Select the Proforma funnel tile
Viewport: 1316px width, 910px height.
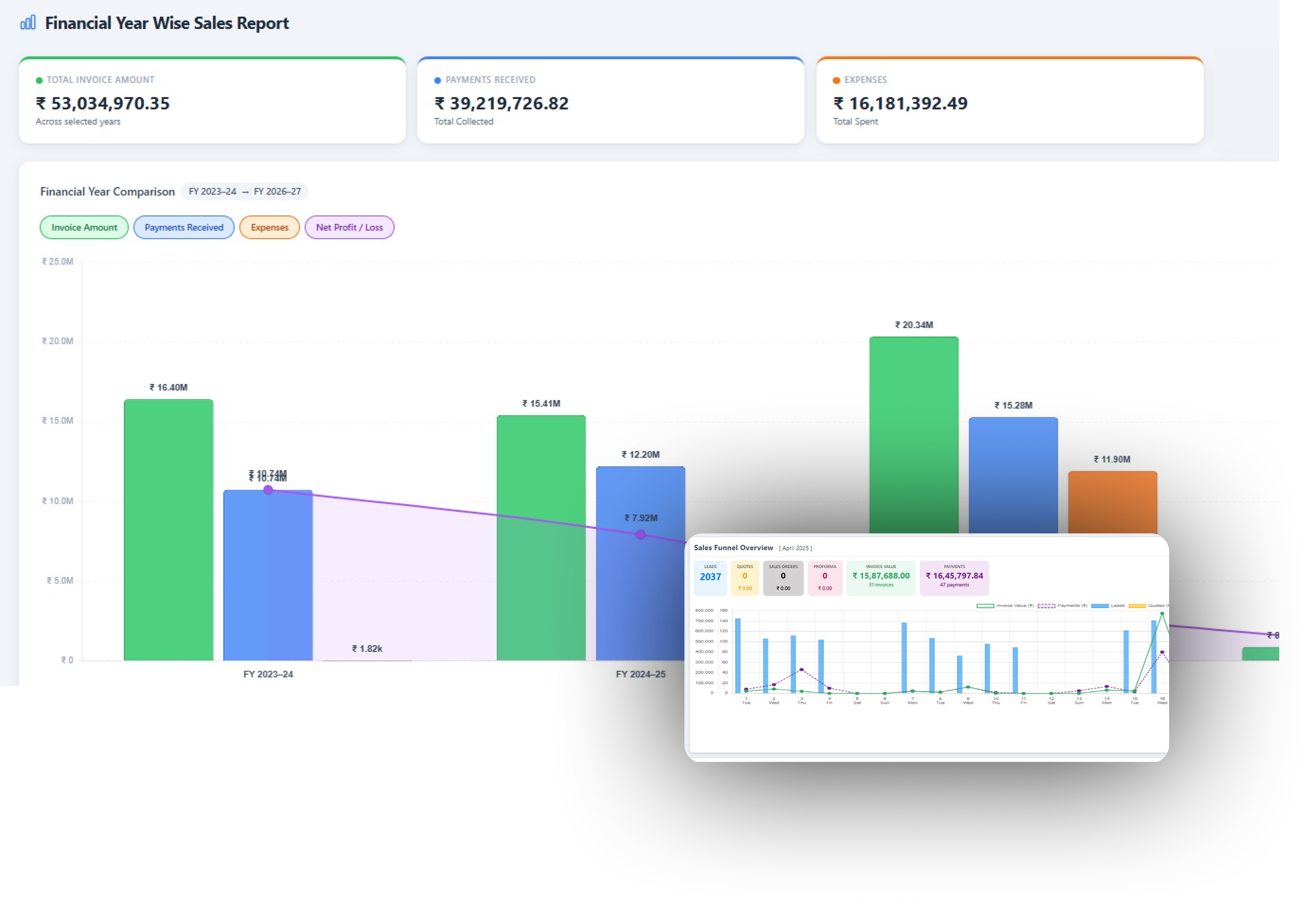[825, 578]
